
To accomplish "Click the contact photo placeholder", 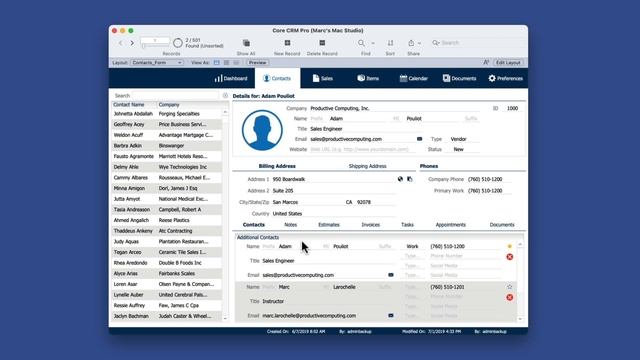I will click(x=262, y=130).
